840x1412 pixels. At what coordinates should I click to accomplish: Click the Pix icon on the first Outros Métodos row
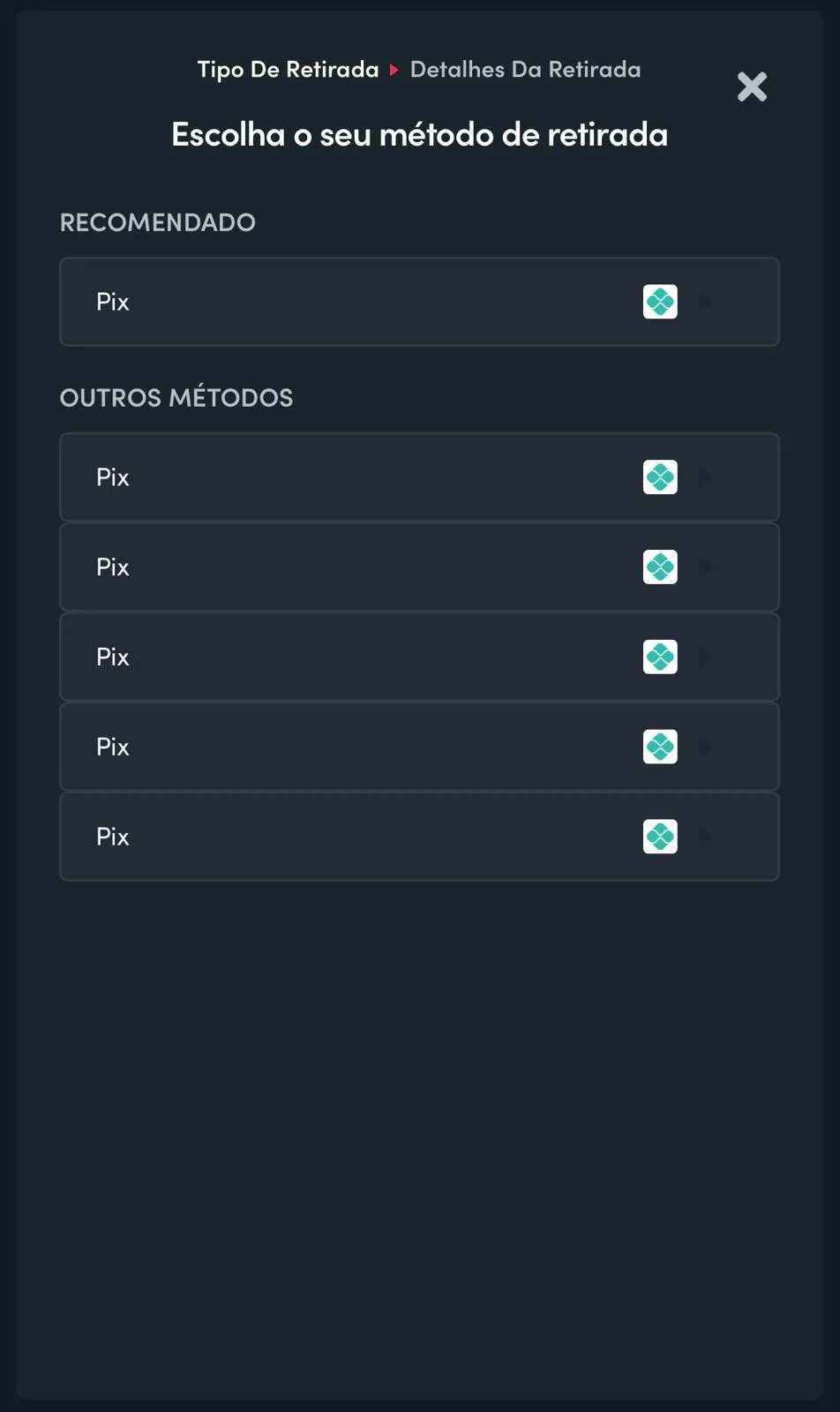[660, 477]
